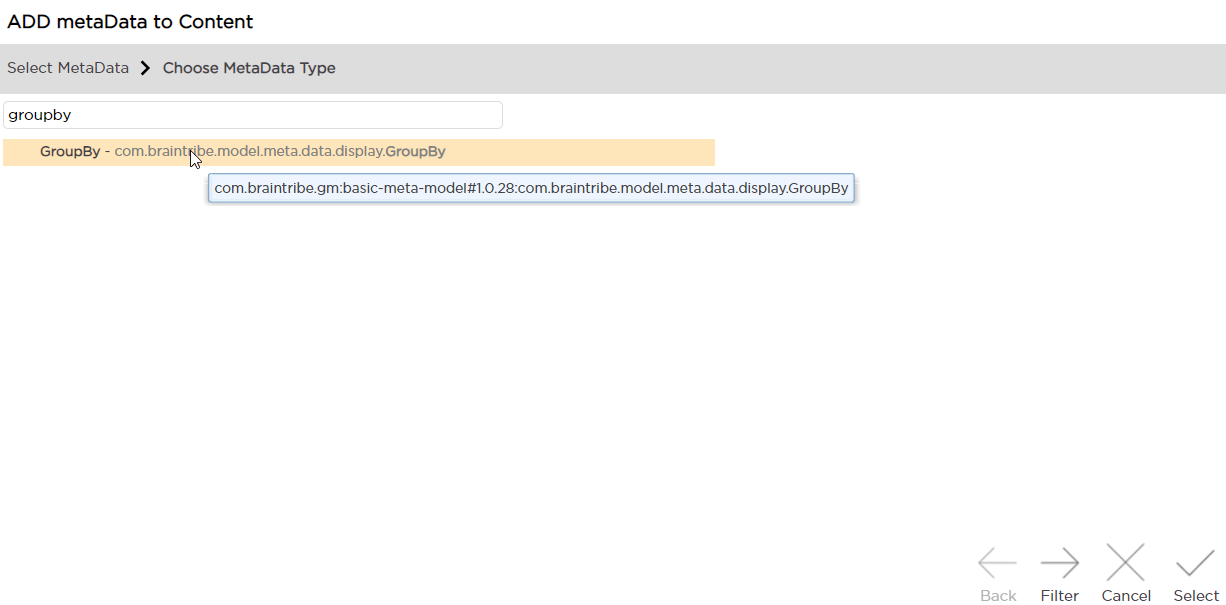Focus the "groupby" search field
The height and width of the screenshot is (605, 1226).
coord(252,115)
